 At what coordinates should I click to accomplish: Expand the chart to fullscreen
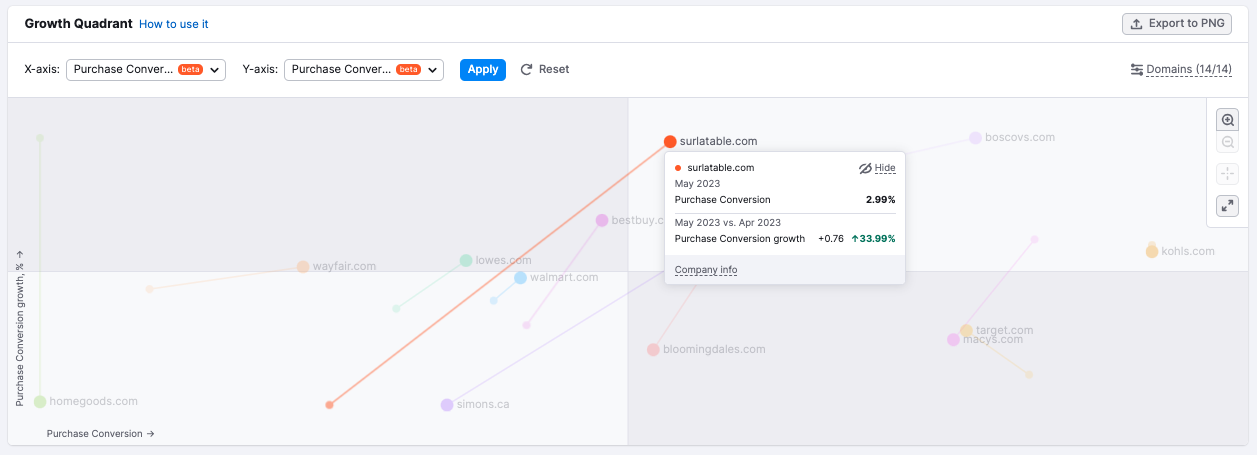(x=1227, y=206)
